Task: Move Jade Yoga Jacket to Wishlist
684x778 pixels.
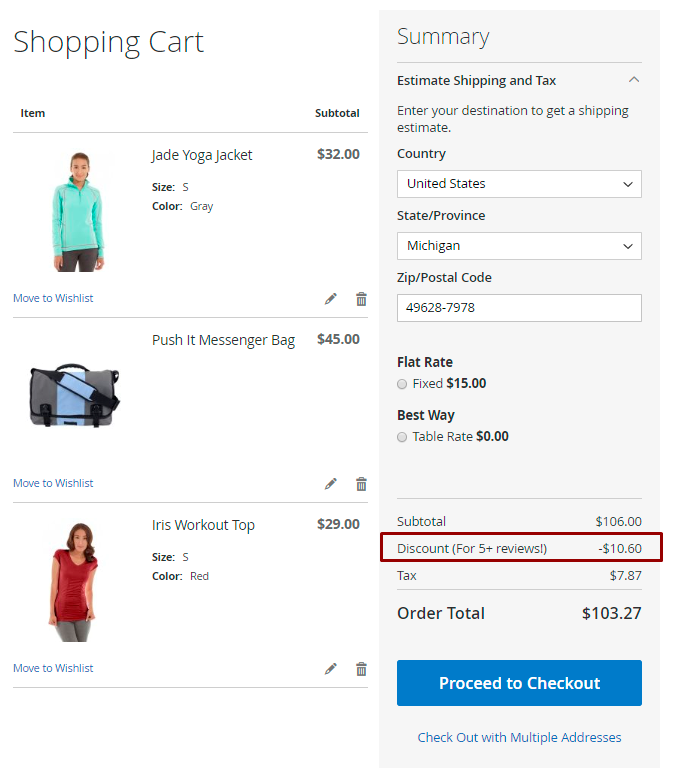Action: pos(53,298)
